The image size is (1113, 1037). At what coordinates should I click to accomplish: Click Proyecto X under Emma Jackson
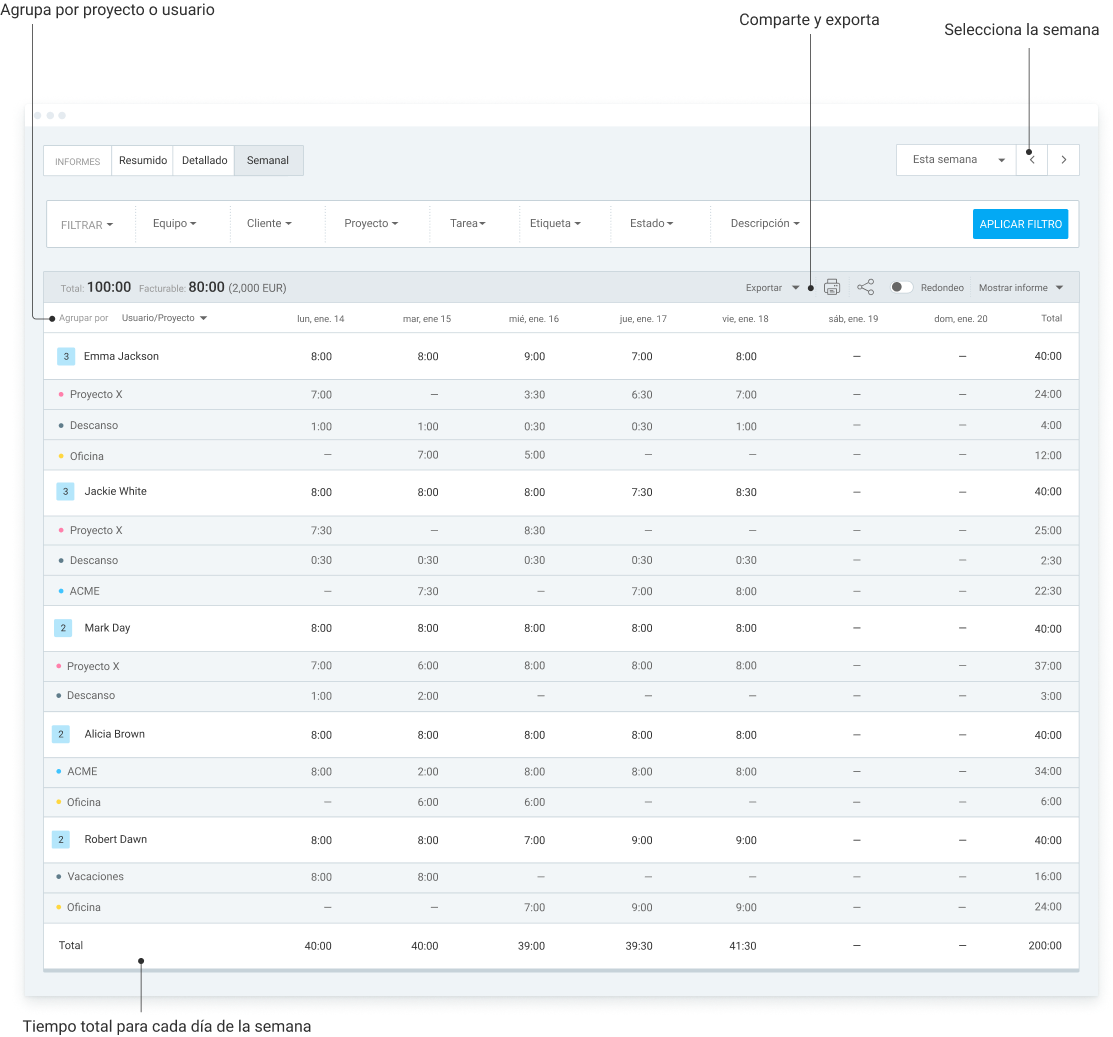pyautogui.click(x=96, y=395)
